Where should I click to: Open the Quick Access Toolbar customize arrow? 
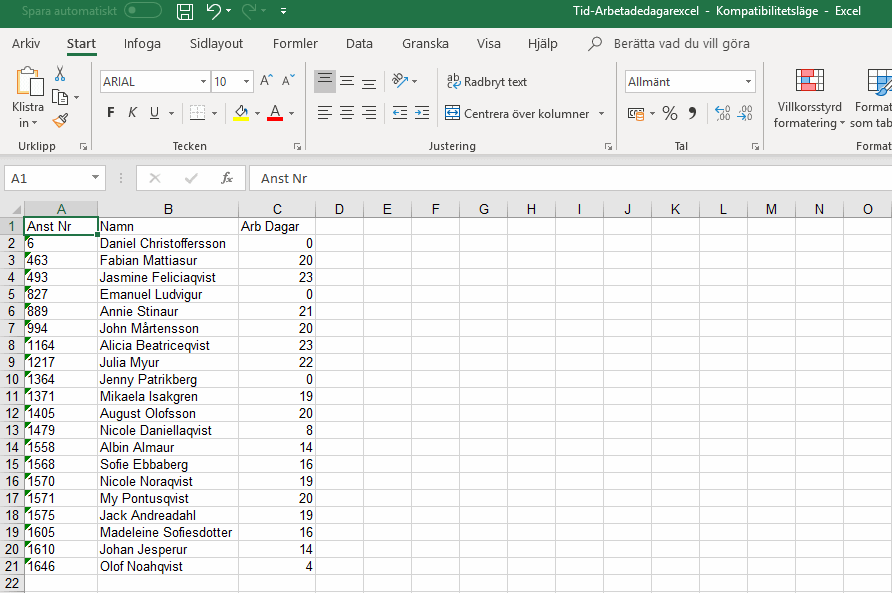tap(283, 11)
